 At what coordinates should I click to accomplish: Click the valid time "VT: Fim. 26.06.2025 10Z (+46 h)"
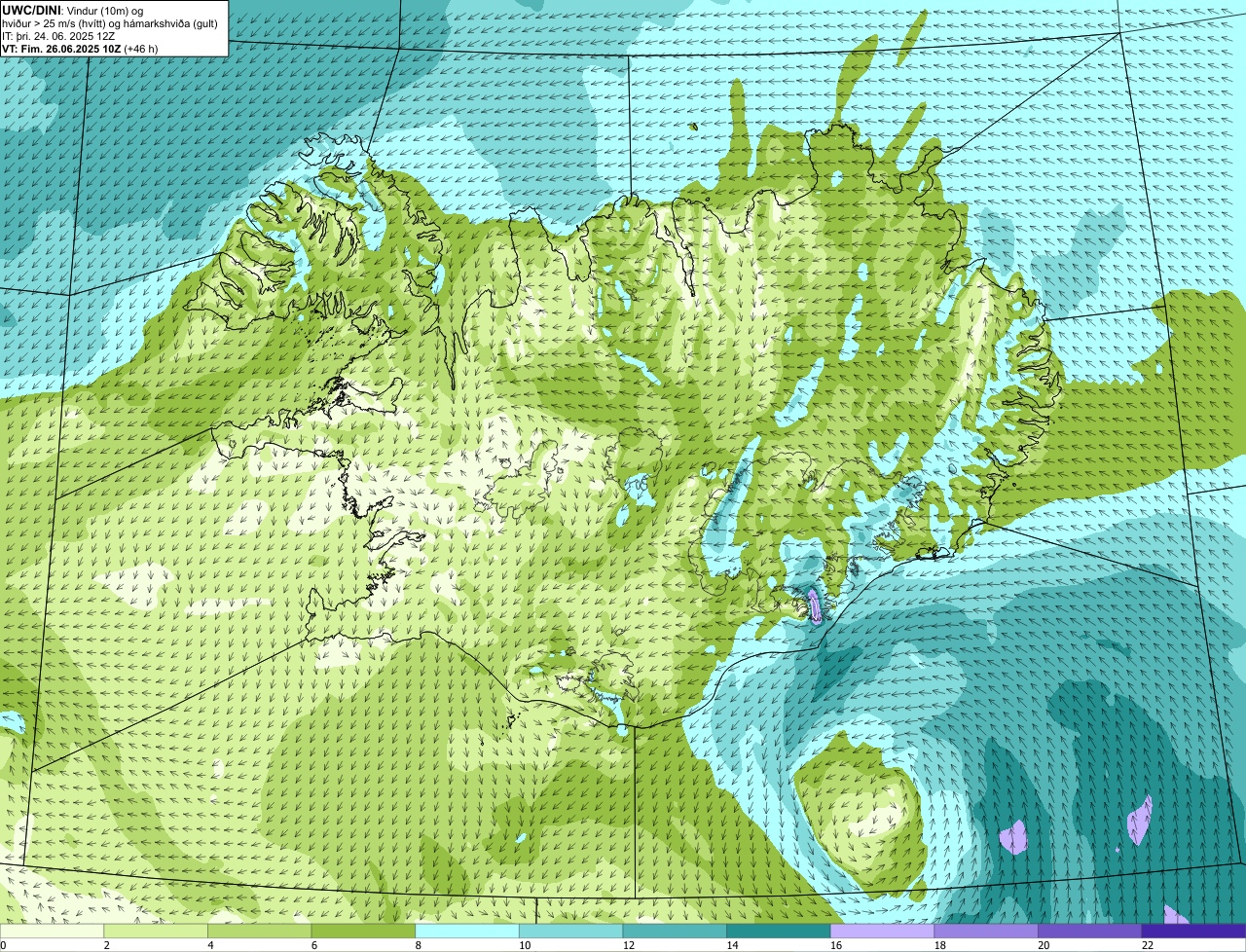[x=80, y=48]
